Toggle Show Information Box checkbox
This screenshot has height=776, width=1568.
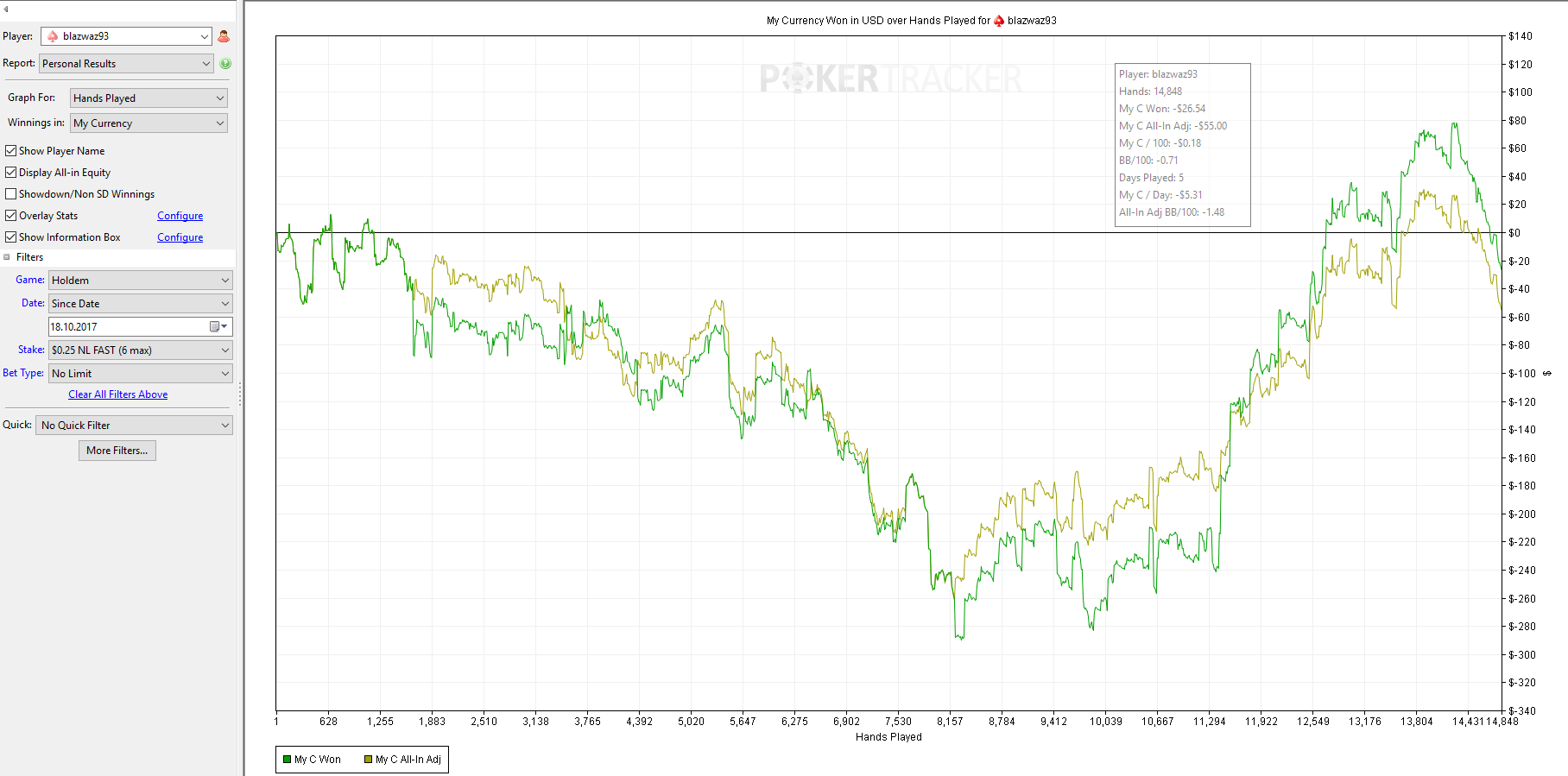coord(11,237)
